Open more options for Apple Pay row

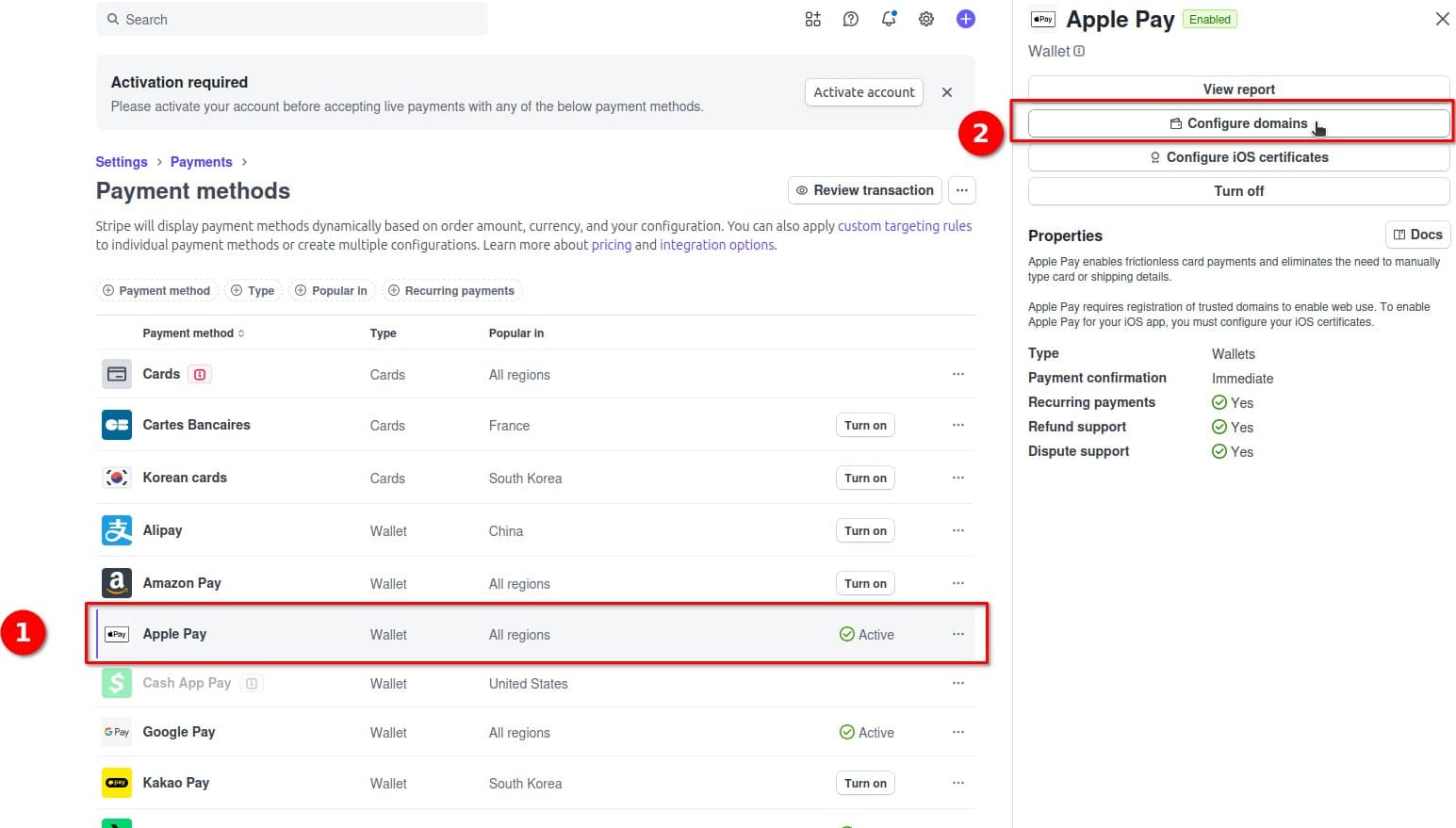coord(958,634)
